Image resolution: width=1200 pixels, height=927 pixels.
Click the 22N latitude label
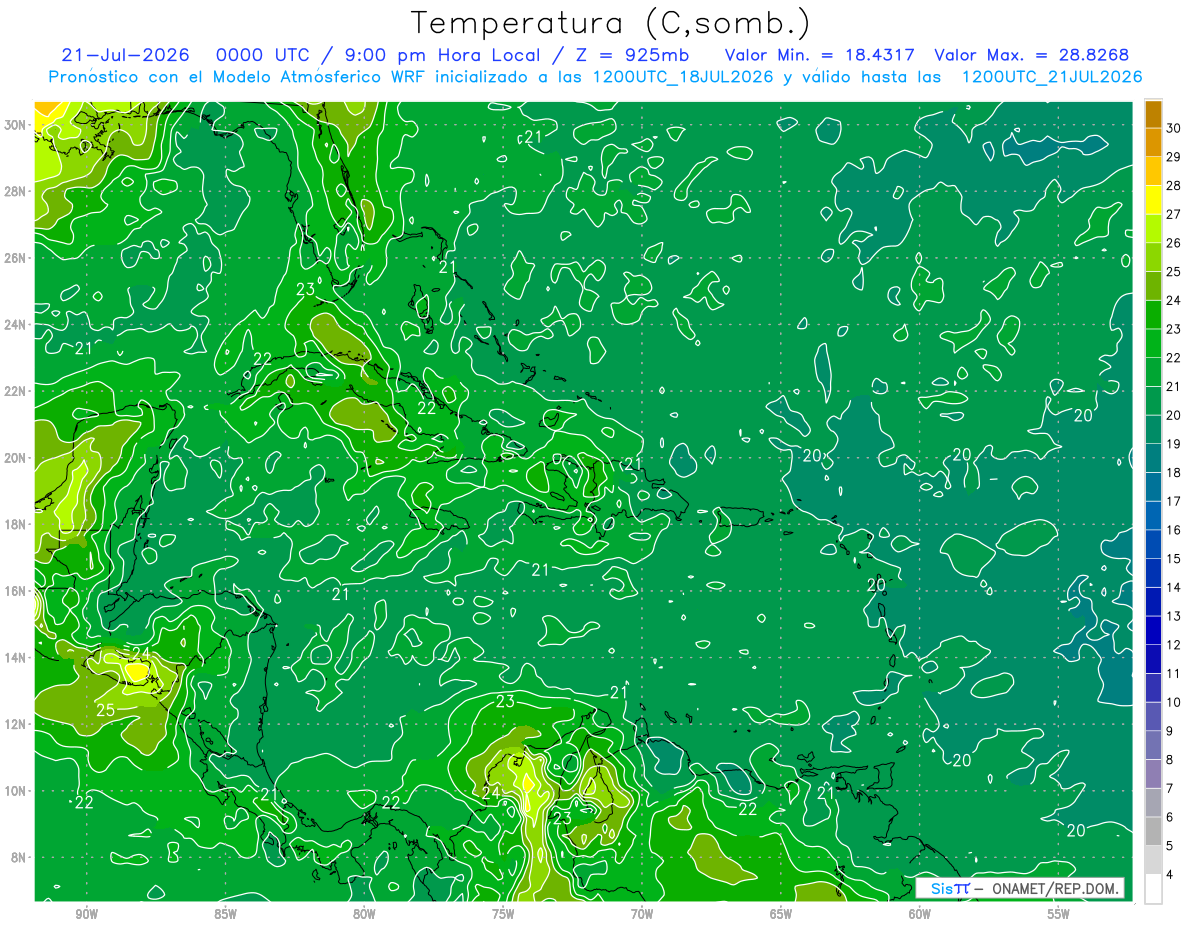point(15,391)
